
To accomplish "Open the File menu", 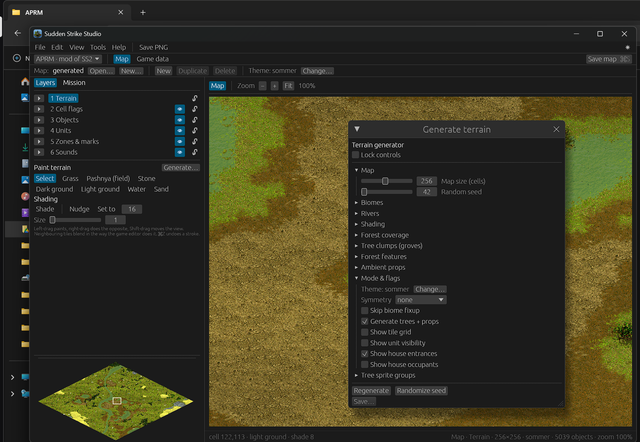I will pos(40,47).
